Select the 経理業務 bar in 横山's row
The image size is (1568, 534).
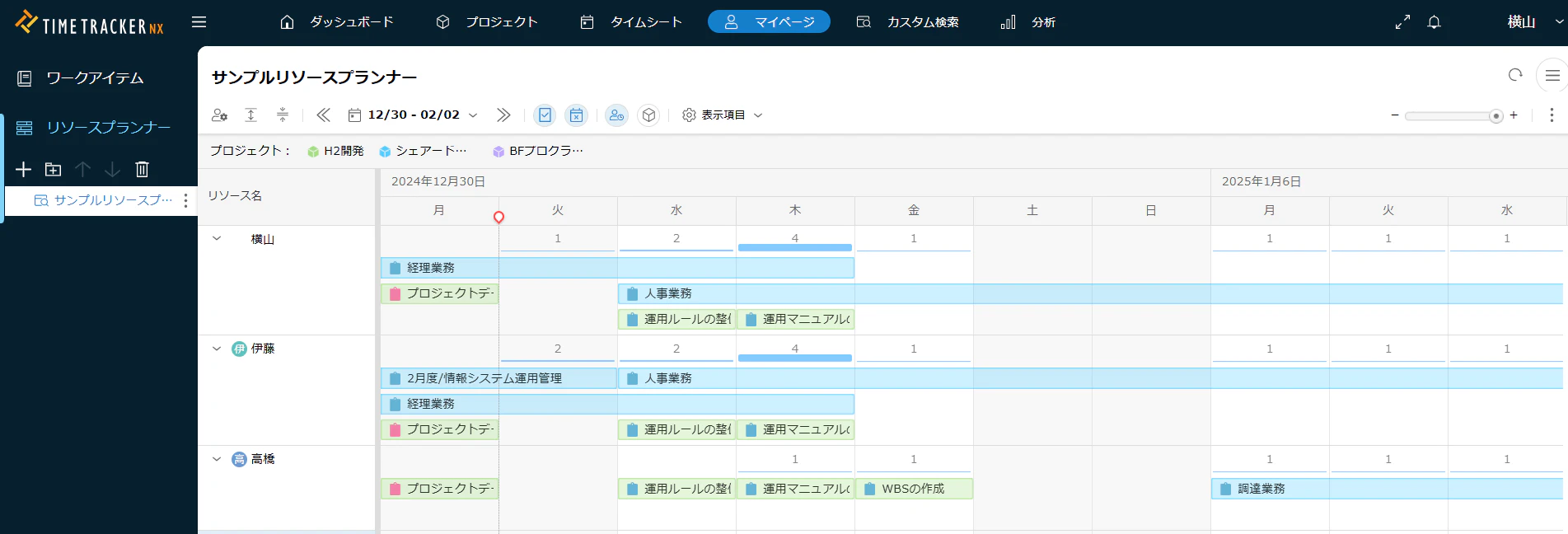tap(617, 268)
